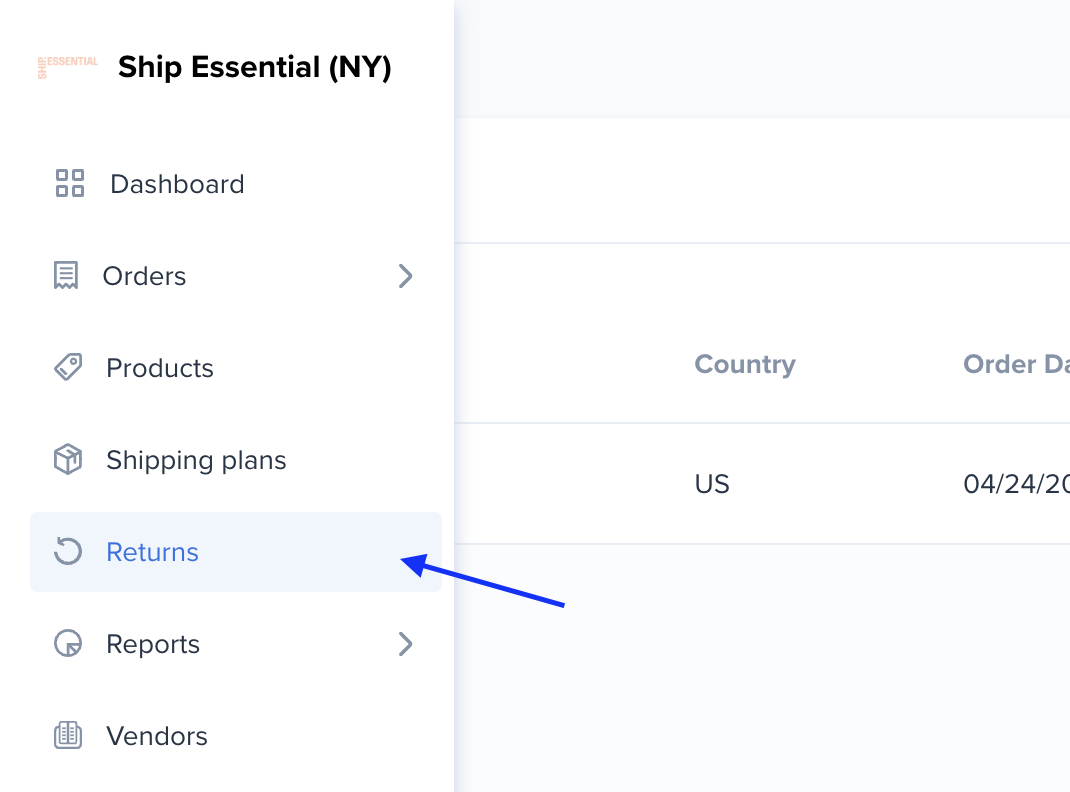Expand the Reports submenu chevron
Image resolution: width=1070 pixels, height=792 pixels.
tap(405, 644)
